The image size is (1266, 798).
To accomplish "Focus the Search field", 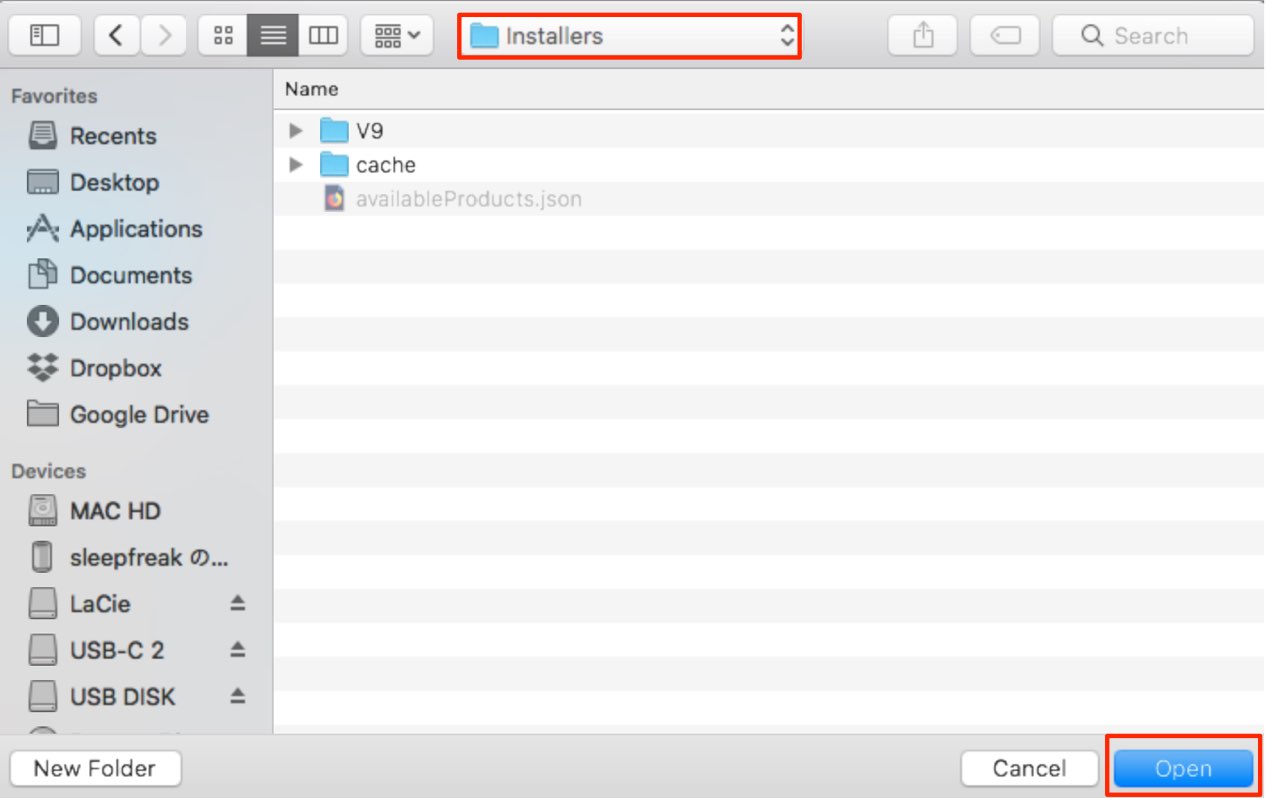I will pos(1153,36).
